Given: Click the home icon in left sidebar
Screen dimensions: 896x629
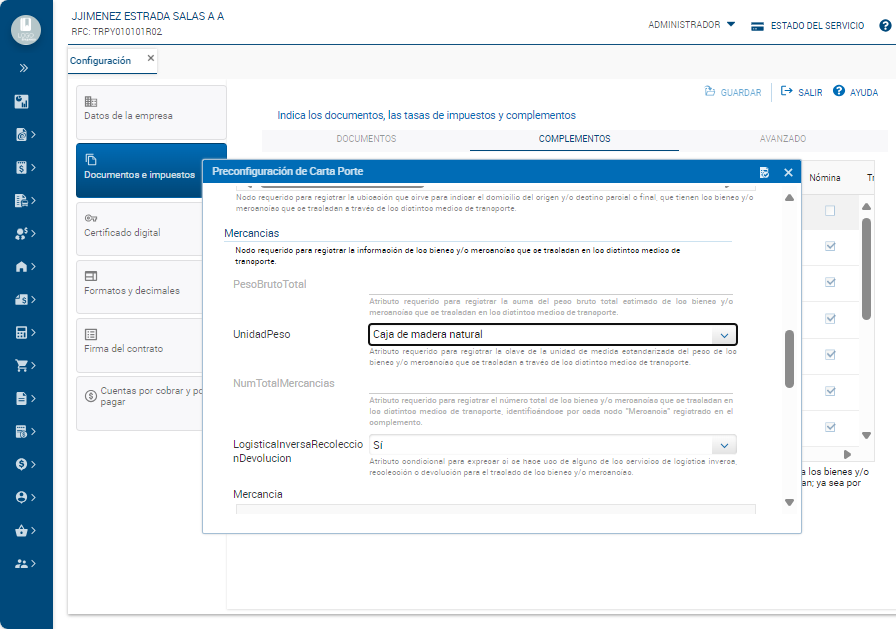Looking at the screenshot, I should 21,267.
